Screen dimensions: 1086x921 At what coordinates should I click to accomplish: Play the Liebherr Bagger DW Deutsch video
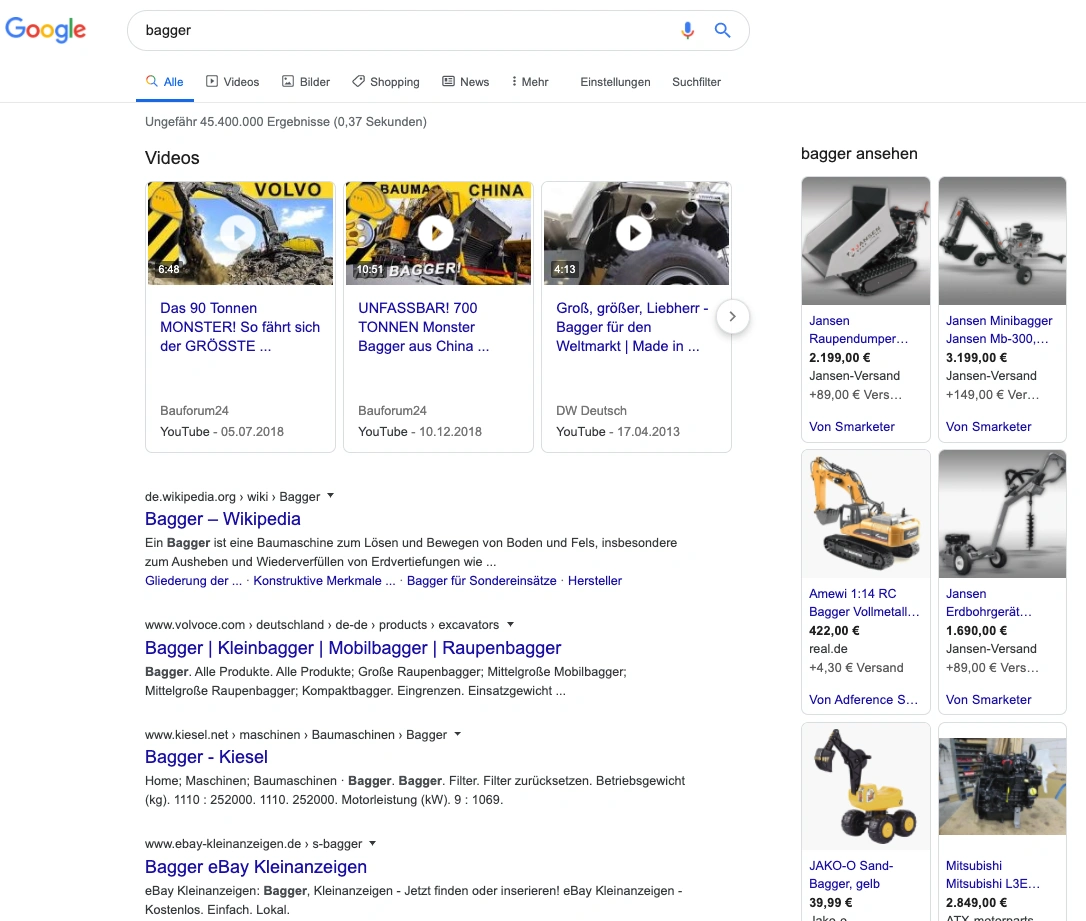tap(634, 232)
